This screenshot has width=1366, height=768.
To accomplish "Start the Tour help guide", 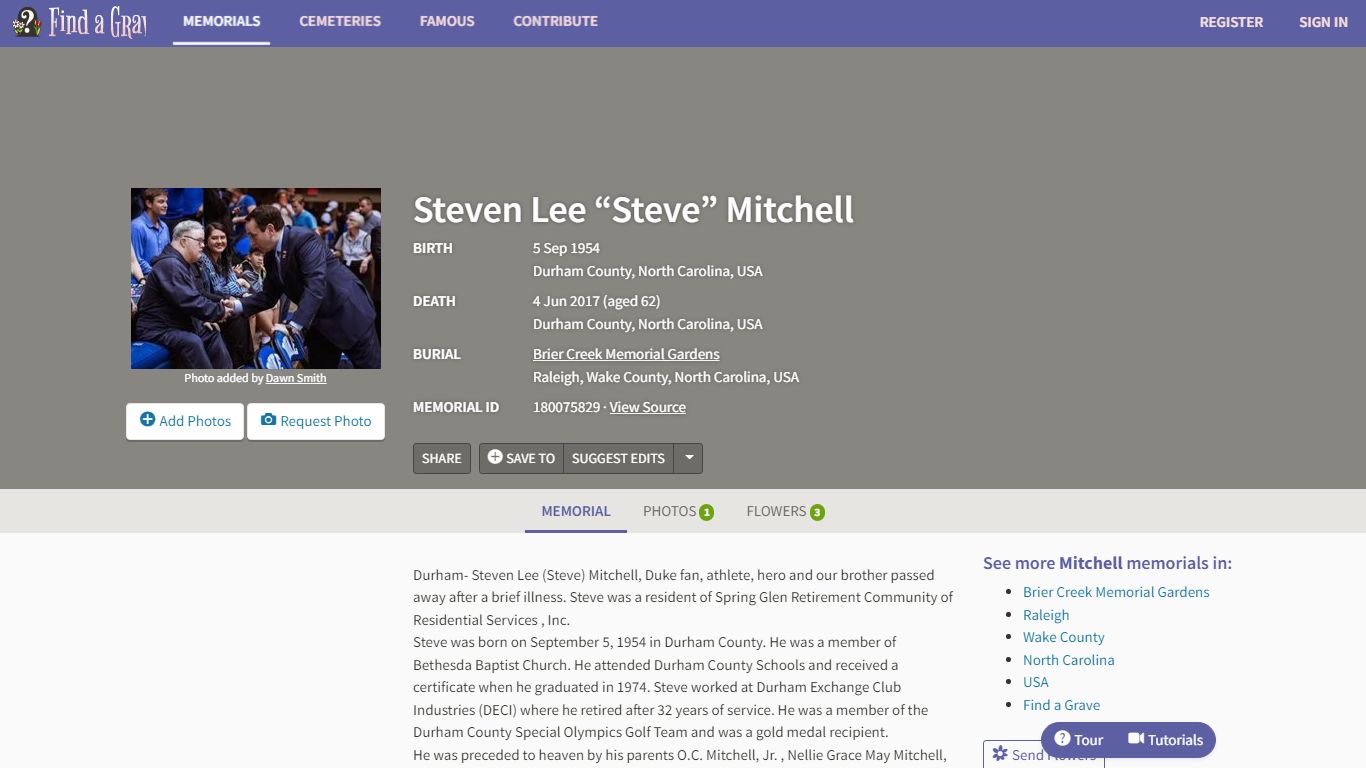I will pyautogui.click(x=1079, y=740).
